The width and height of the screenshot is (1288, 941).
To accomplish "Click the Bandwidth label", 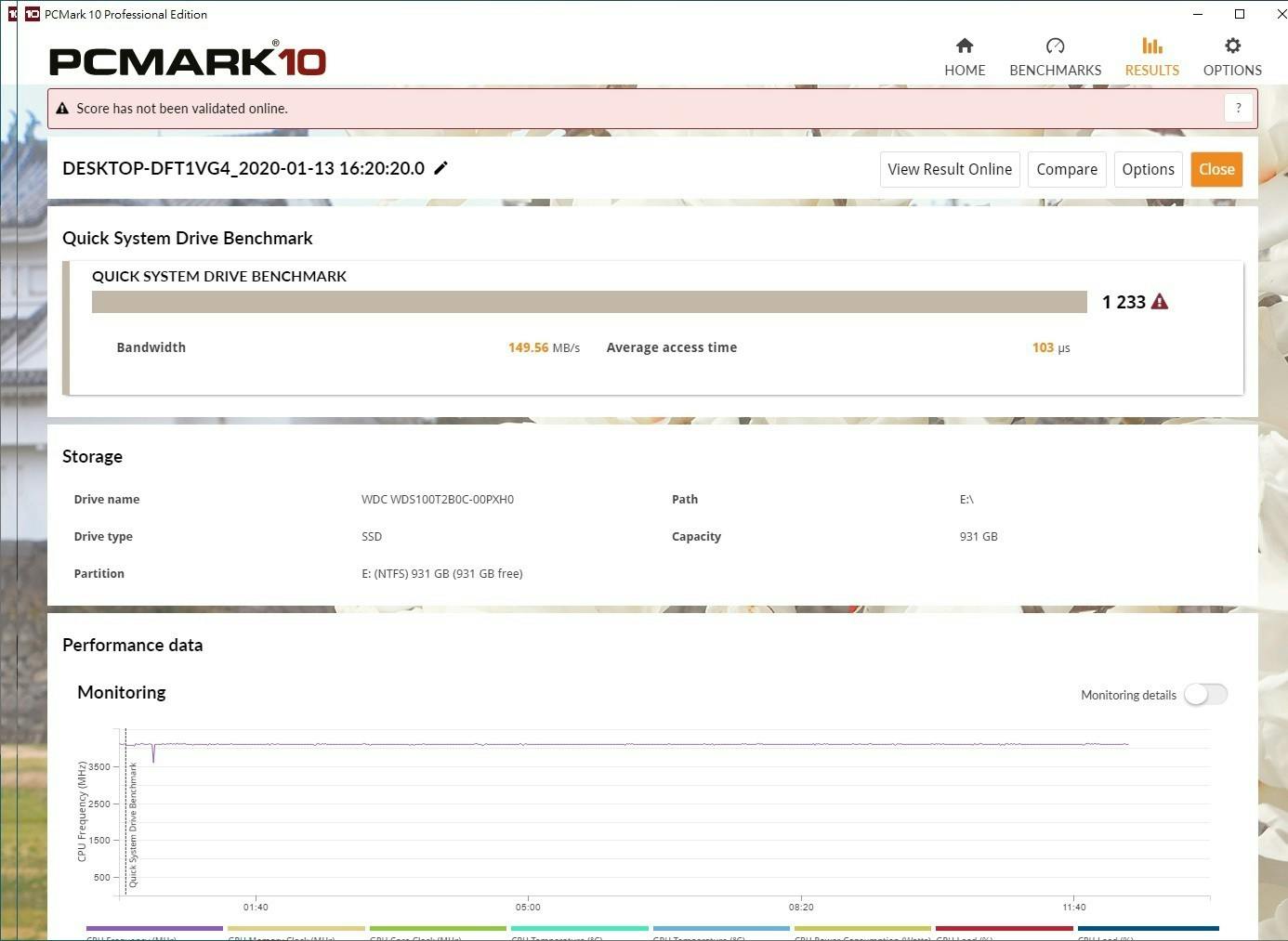I will 151,347.
